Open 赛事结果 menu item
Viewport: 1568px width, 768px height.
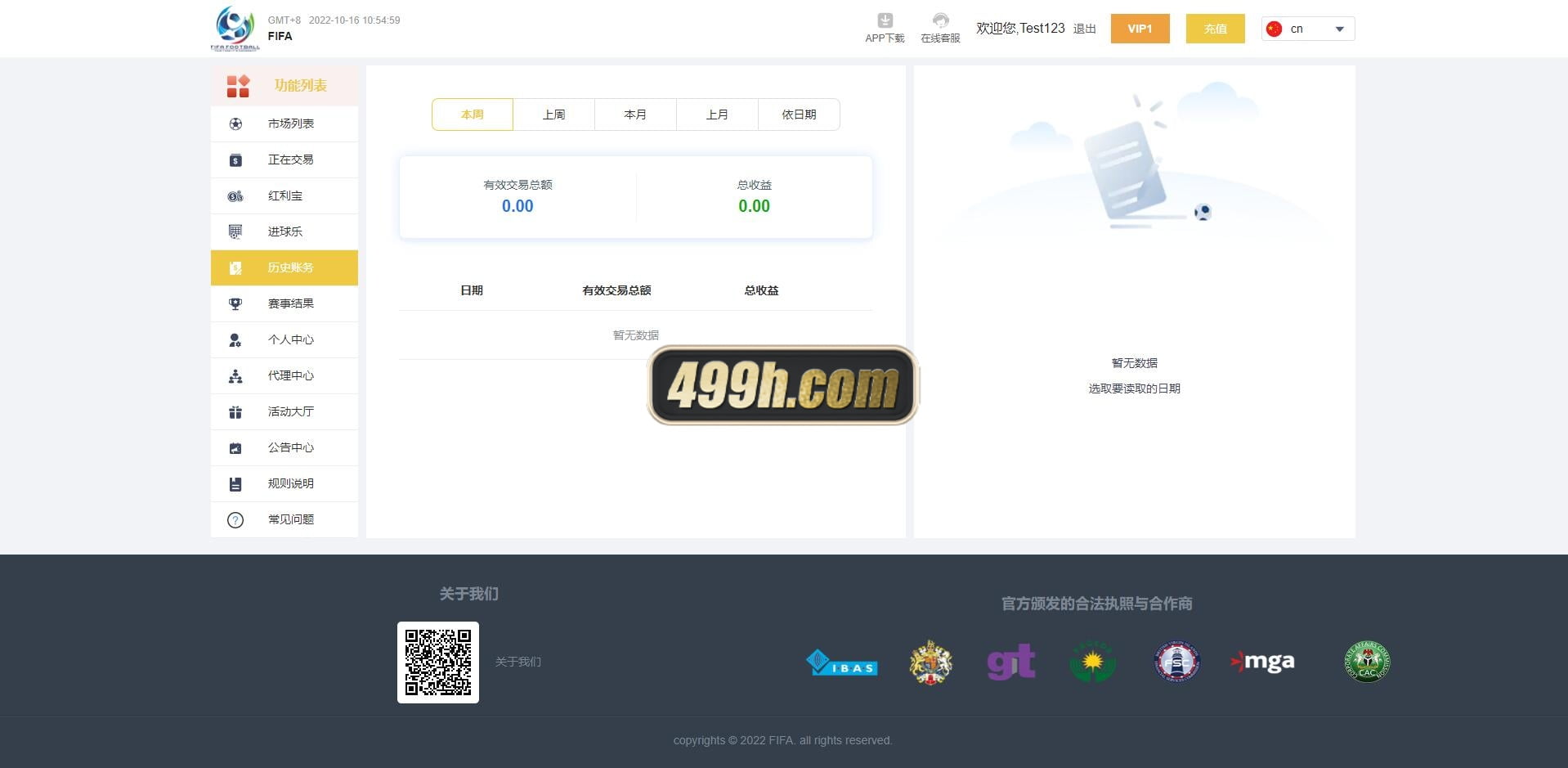284,304
